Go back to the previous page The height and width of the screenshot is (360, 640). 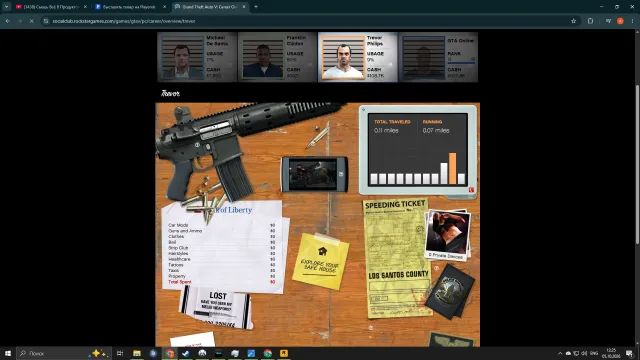pyautogui.click(x=8, y=21)
